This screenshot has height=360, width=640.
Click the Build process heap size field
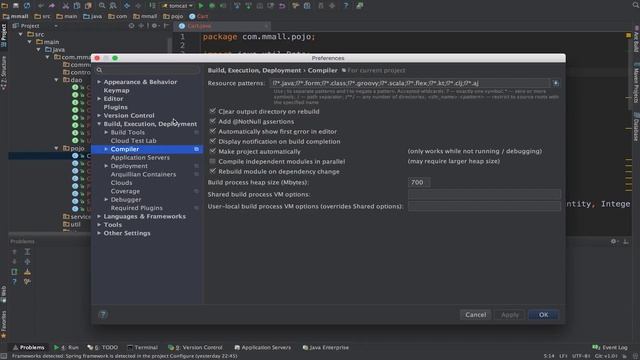click(x=419, y=182)
